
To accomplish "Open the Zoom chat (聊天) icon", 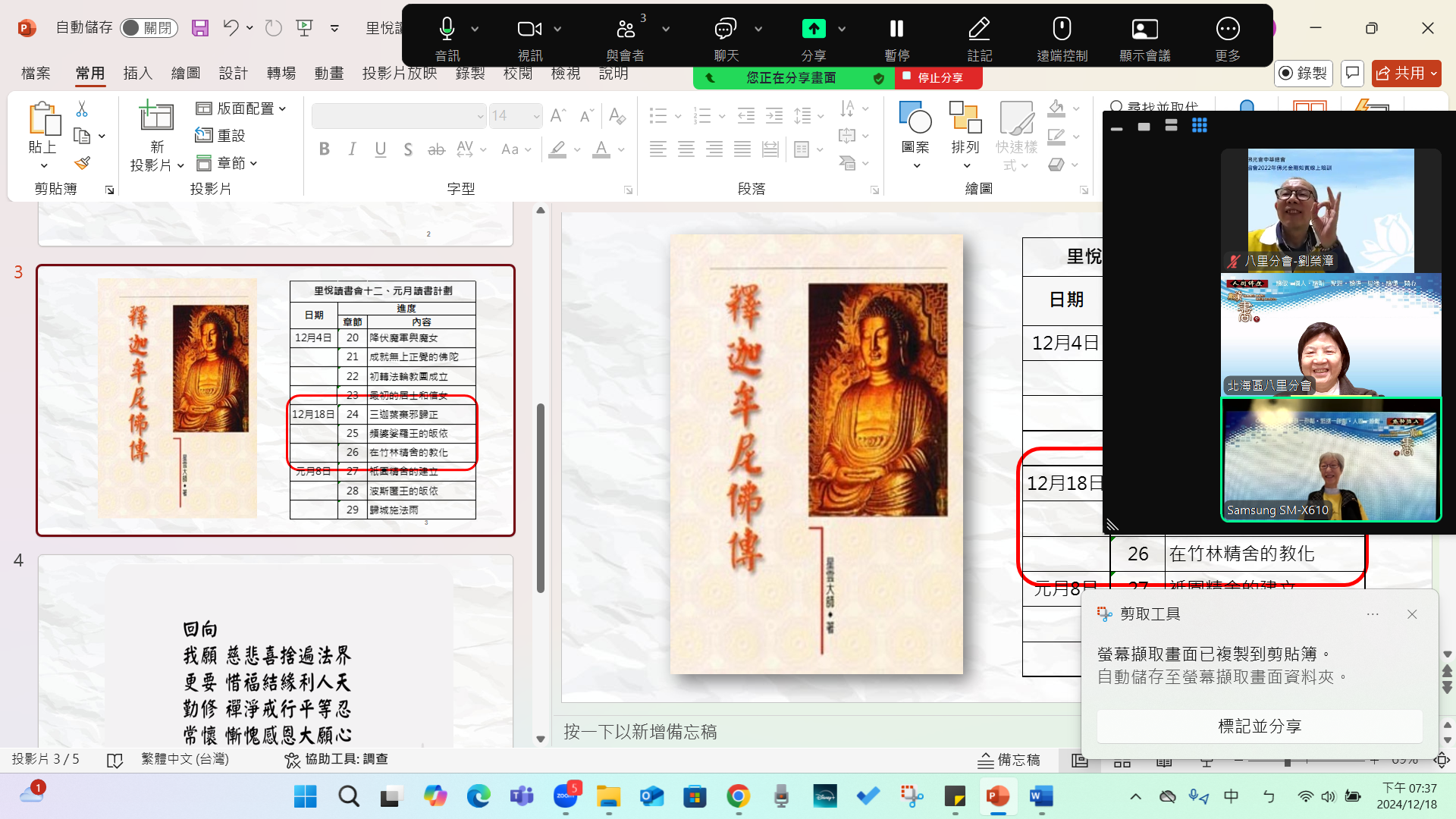I will [x=725, y=30].
